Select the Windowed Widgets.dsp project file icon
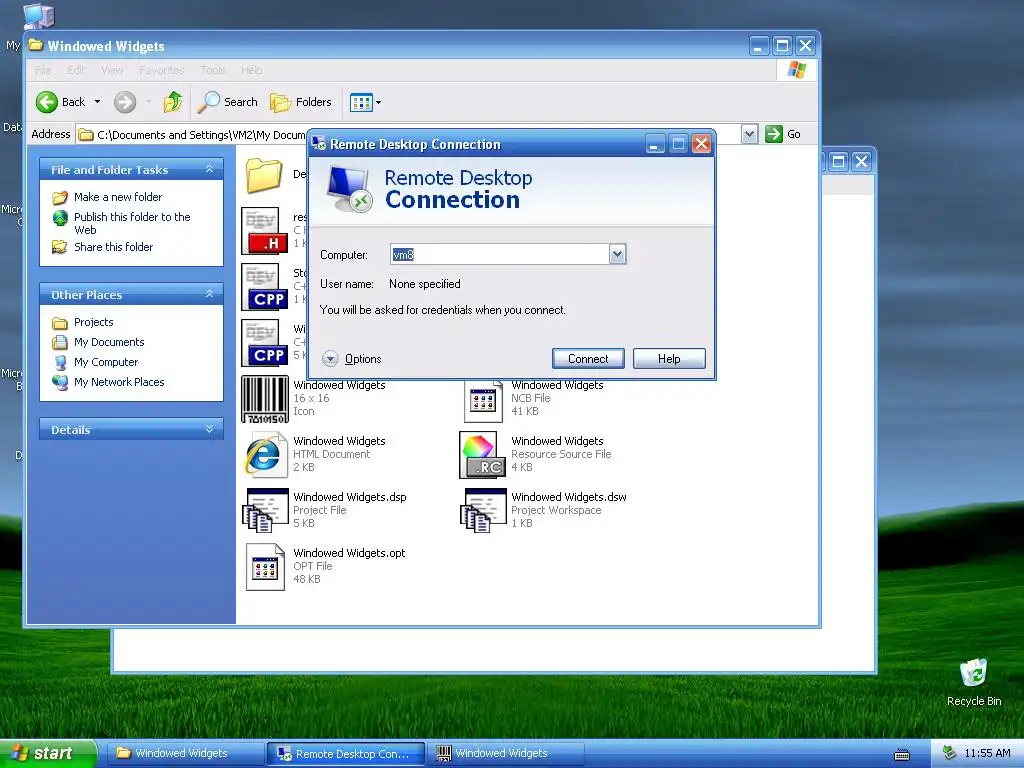This screenshot has height=768, width=1024. (265, 511)
